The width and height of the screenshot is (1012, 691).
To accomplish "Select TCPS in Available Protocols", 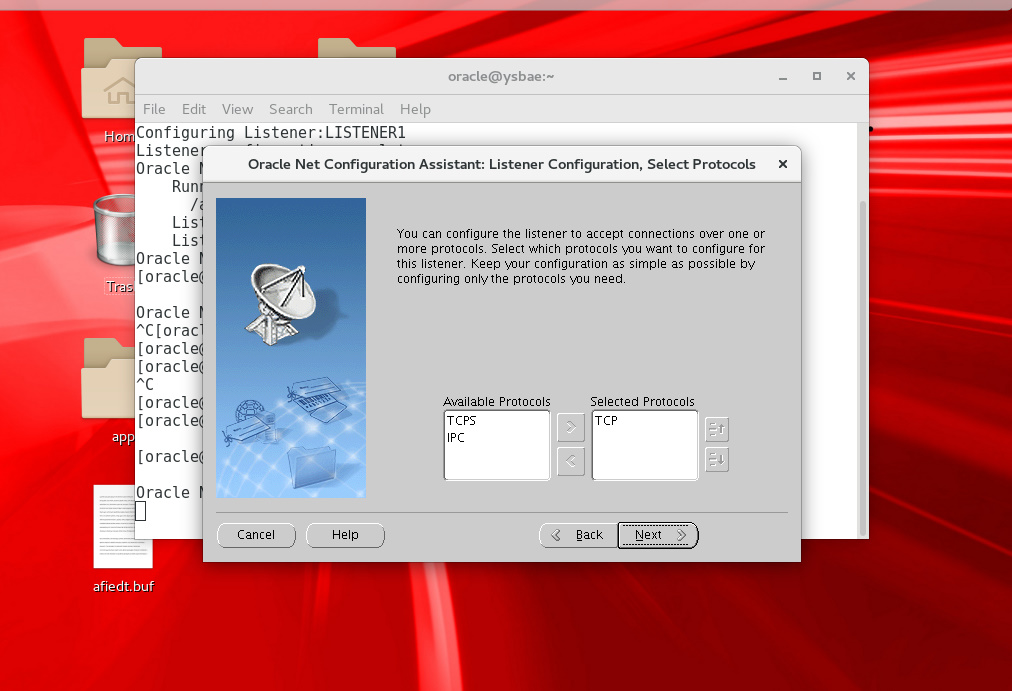I will (461, 421).
